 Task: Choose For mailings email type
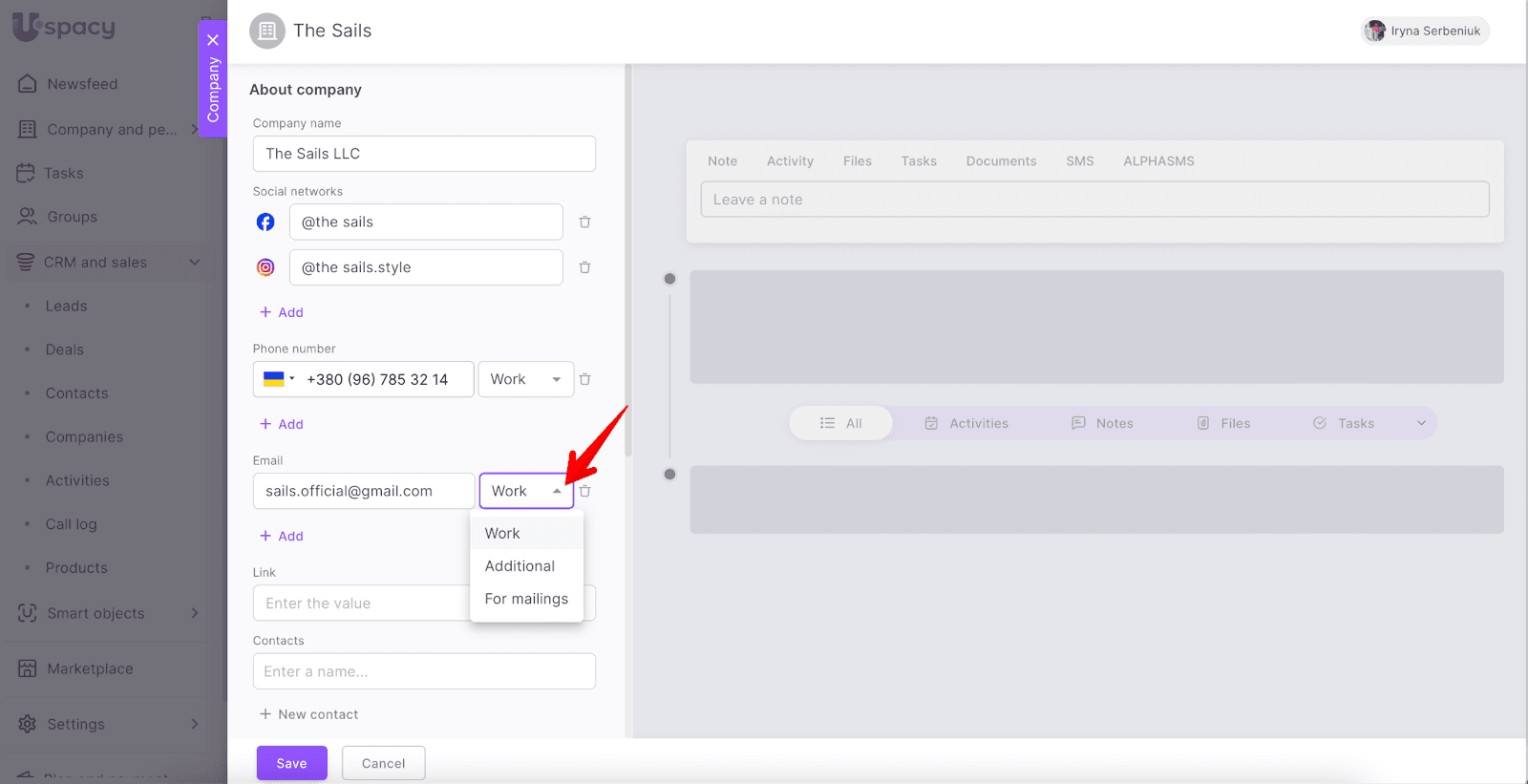tap(526, 600)
